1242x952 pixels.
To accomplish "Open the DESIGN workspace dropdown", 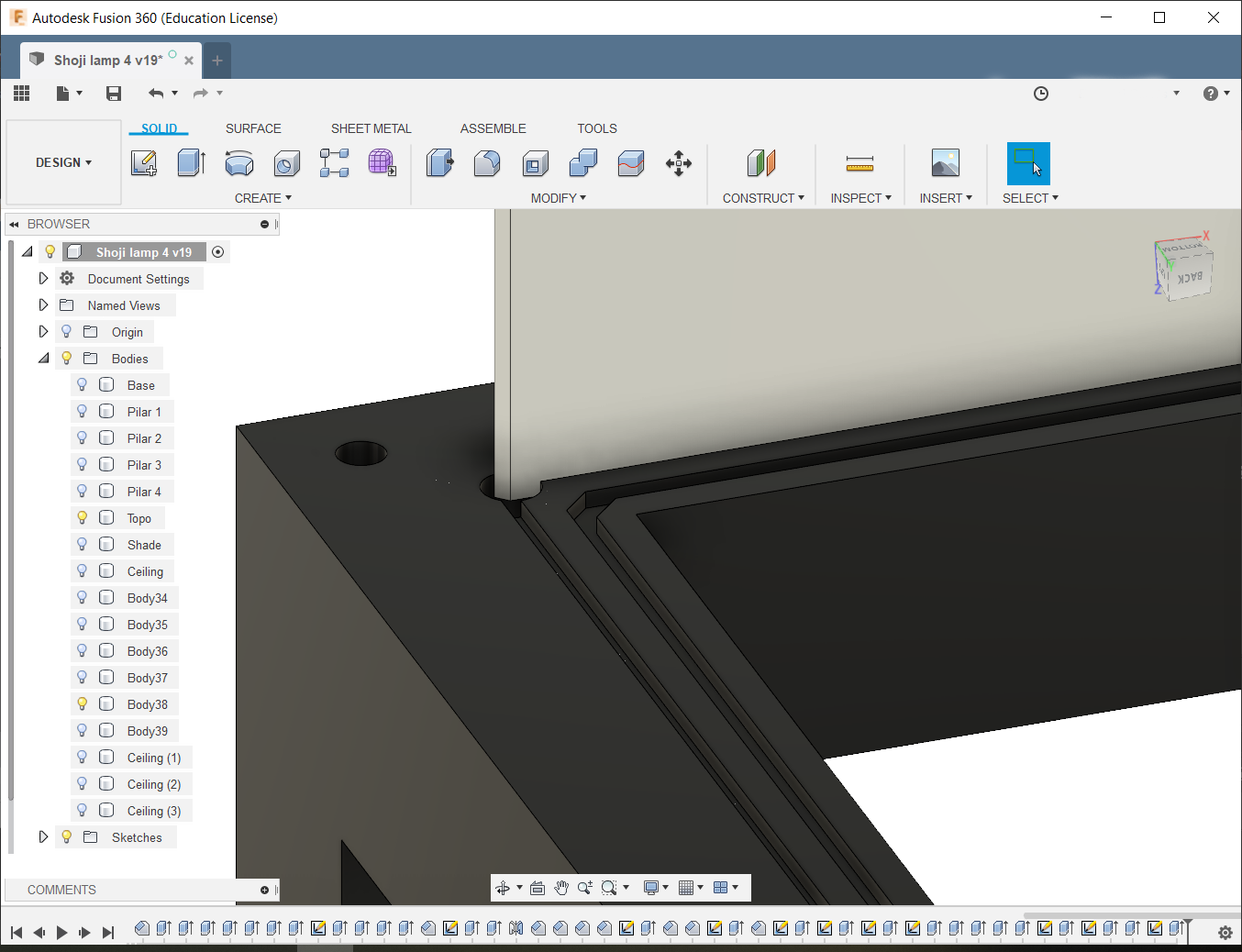I will [x=63, y=162].
